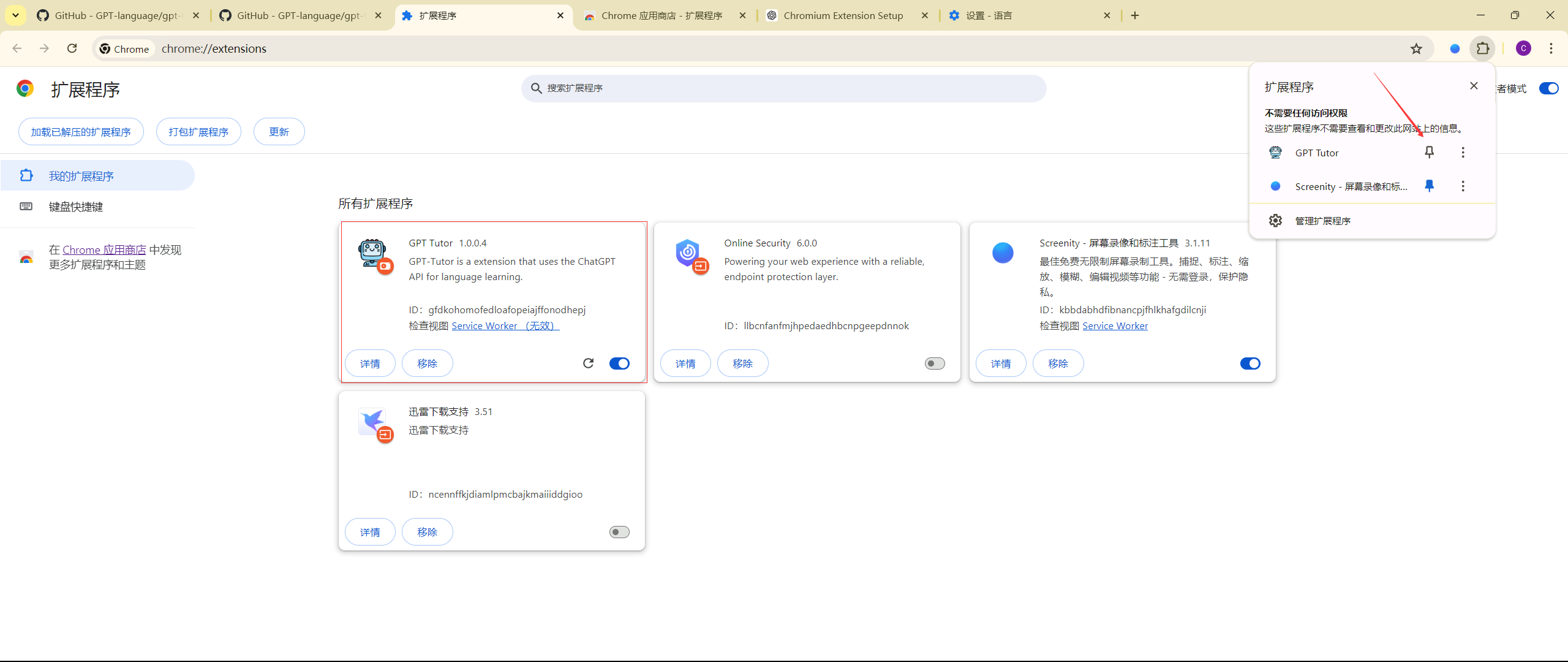This screenshot has width=1568, height=662.
Task: Expand the tab search dropdown arrow
Action: [15, 15]
